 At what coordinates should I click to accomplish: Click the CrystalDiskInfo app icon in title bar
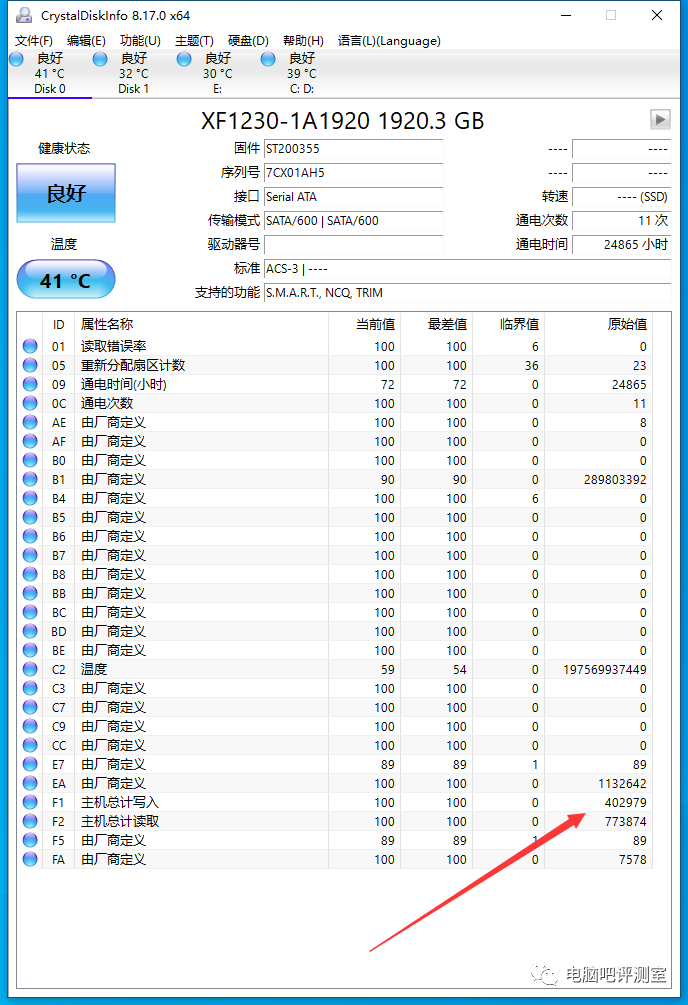click(24, 15)
